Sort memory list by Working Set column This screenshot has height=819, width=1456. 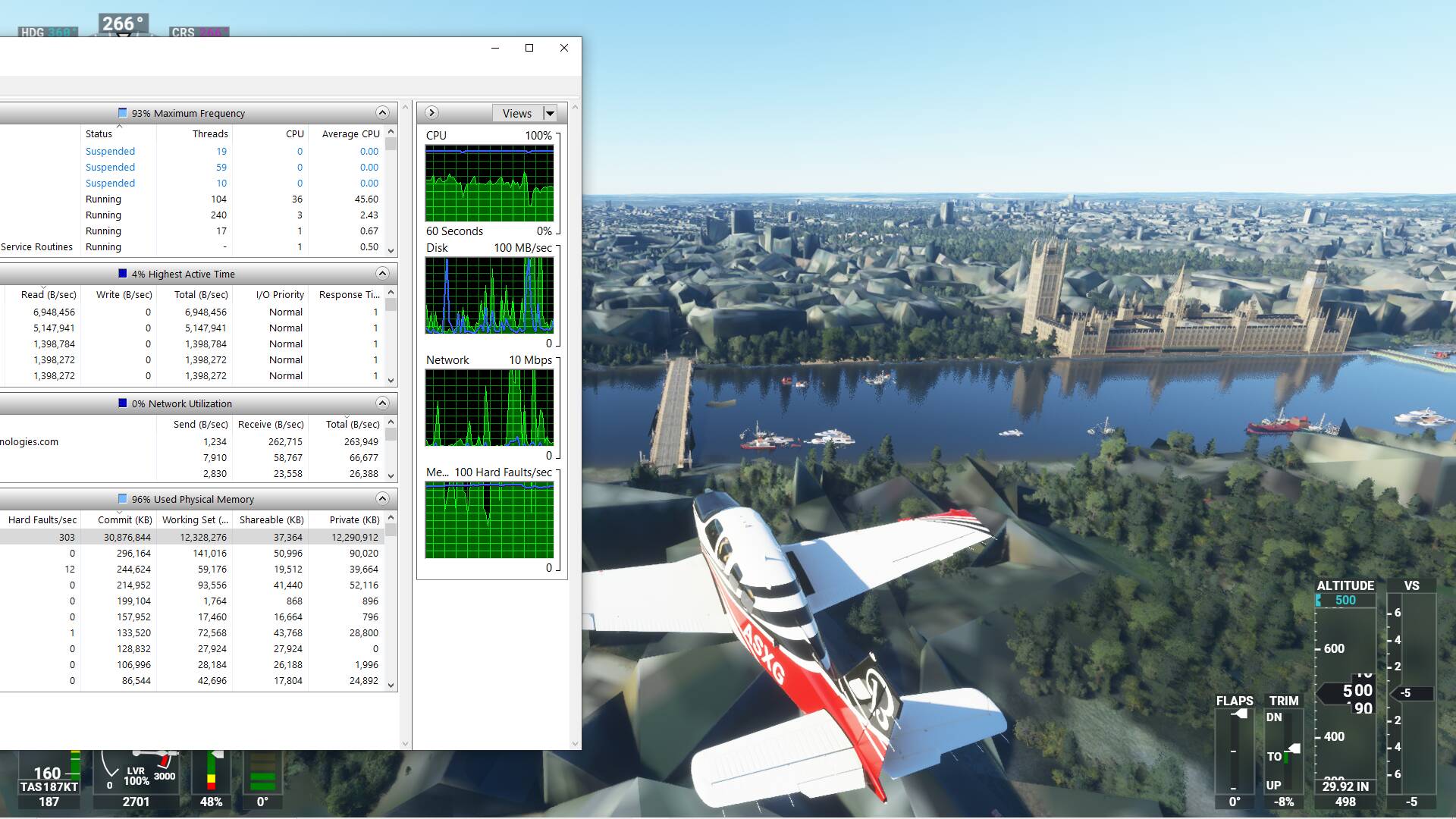click(x=194, y=519)
